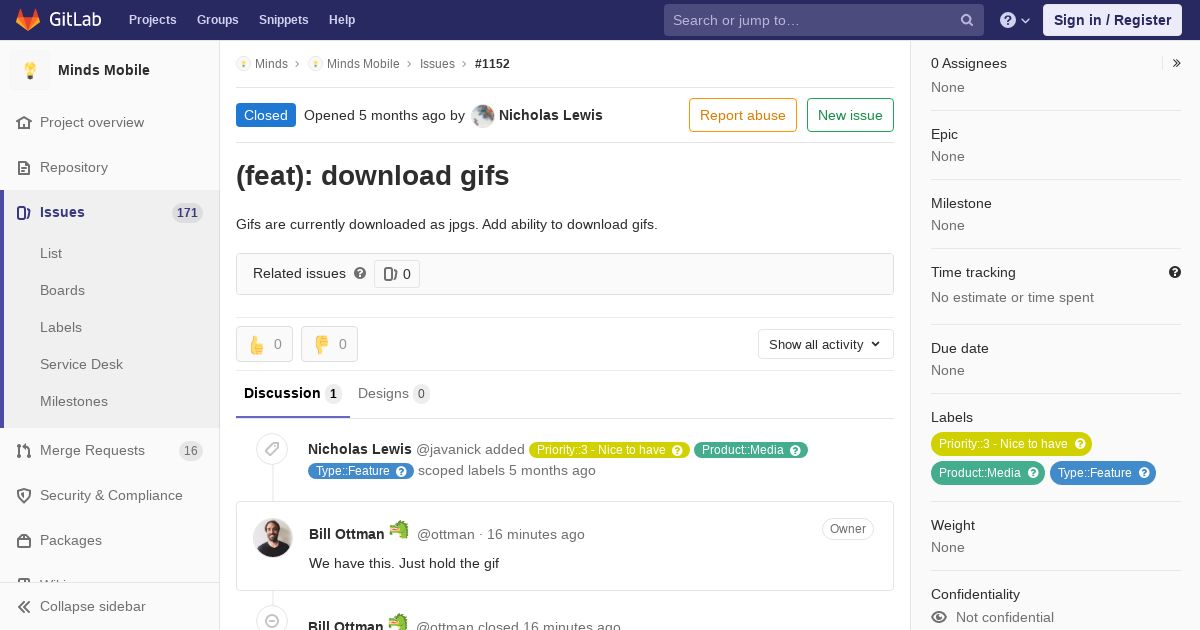Click help icon on activity Product::Media label
The height and width of the screenshot is (630, 1200).
coord(796,450)
